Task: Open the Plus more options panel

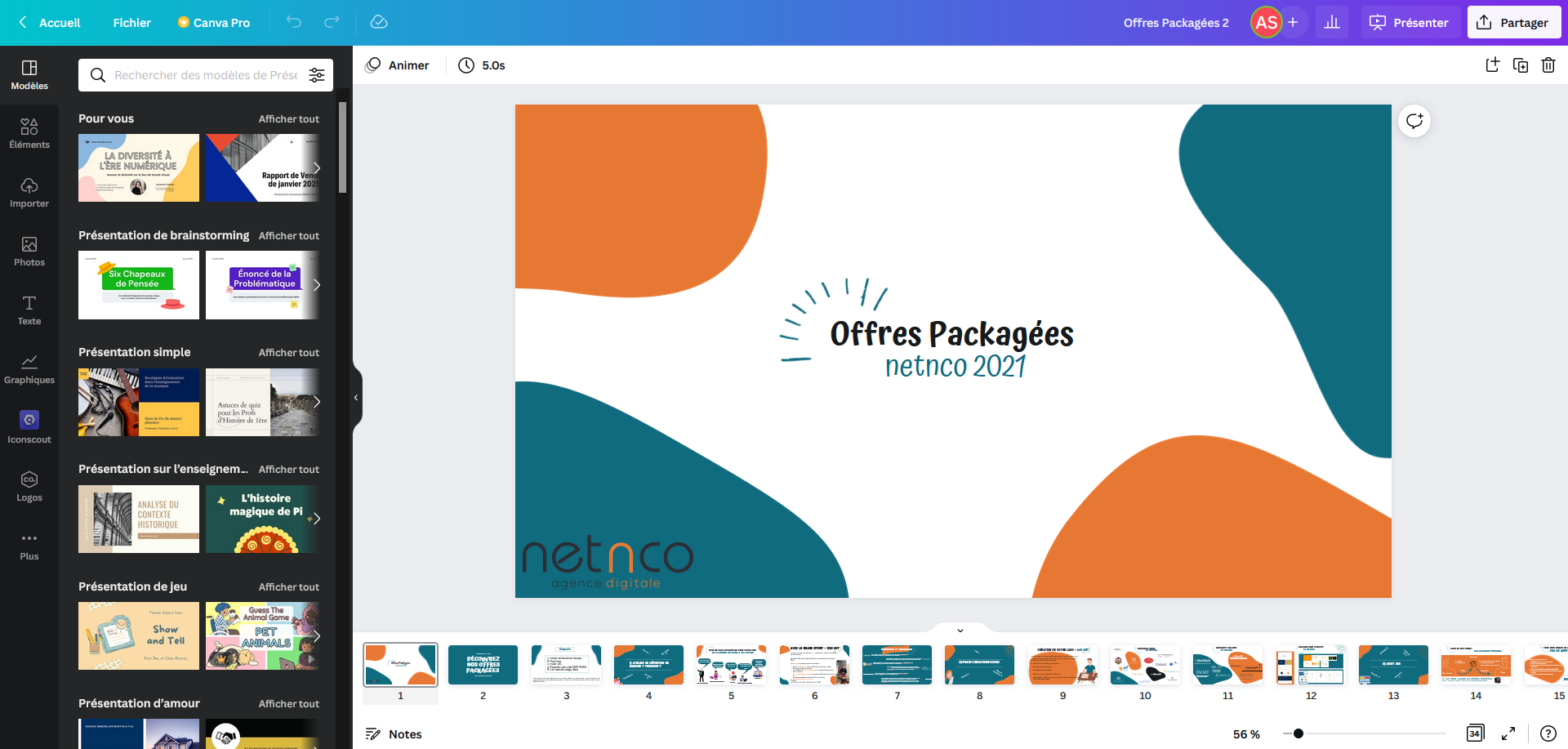Action: pos(29,545)
